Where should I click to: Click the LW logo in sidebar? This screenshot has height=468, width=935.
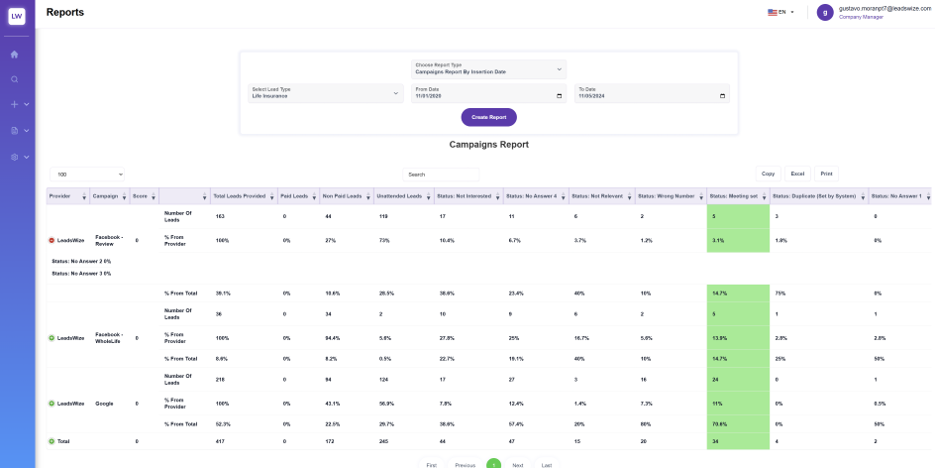(17, 16)
